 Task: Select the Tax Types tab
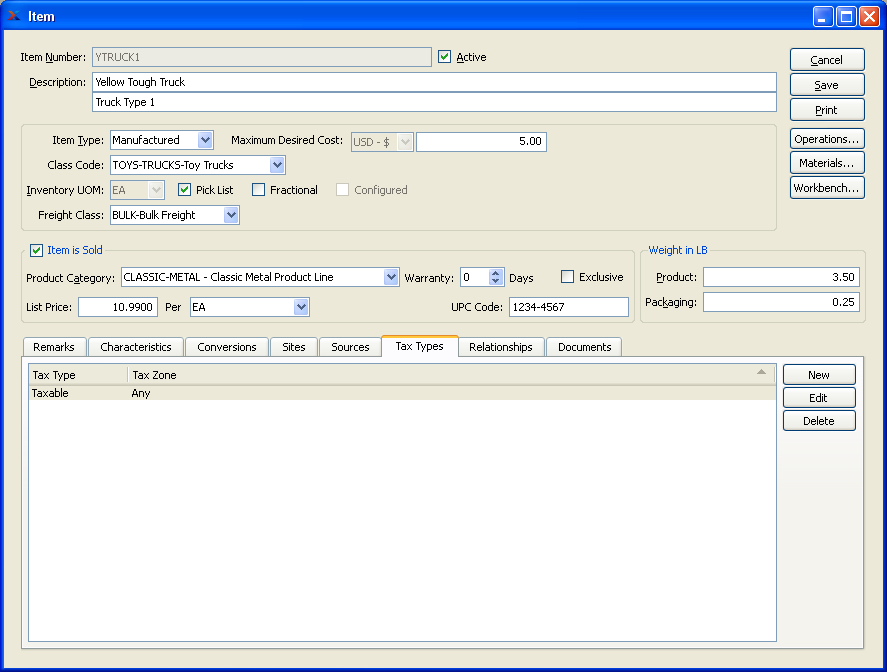pyautogui.click(x=420, y=346)
